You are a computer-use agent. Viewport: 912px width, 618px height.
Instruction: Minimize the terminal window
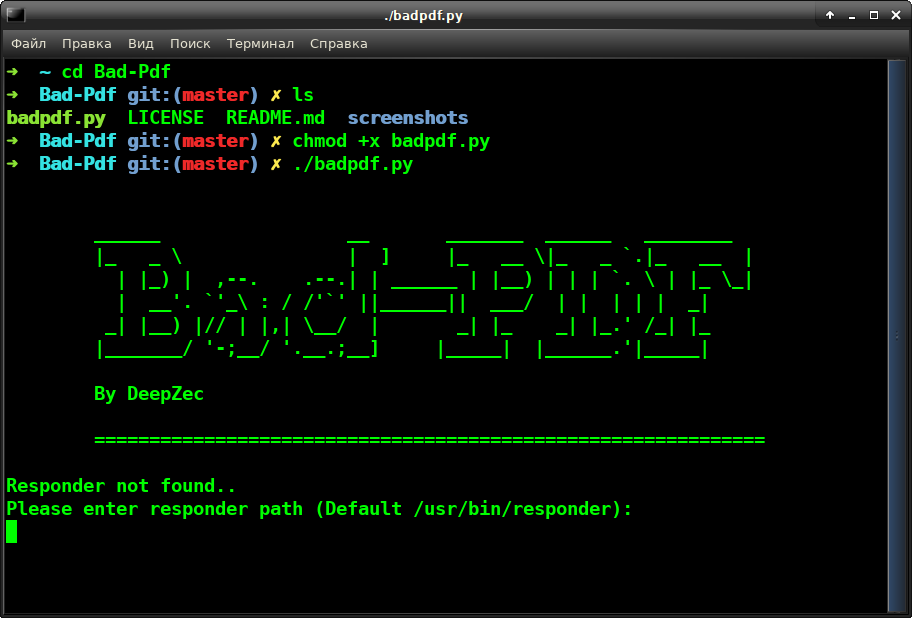click(x=852, y=15)
